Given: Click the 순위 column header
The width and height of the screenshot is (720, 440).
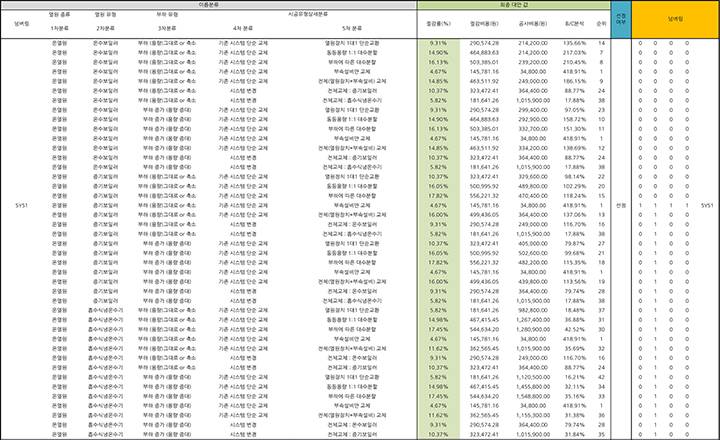Looking at the screenshot, I should tap(600, 22).
